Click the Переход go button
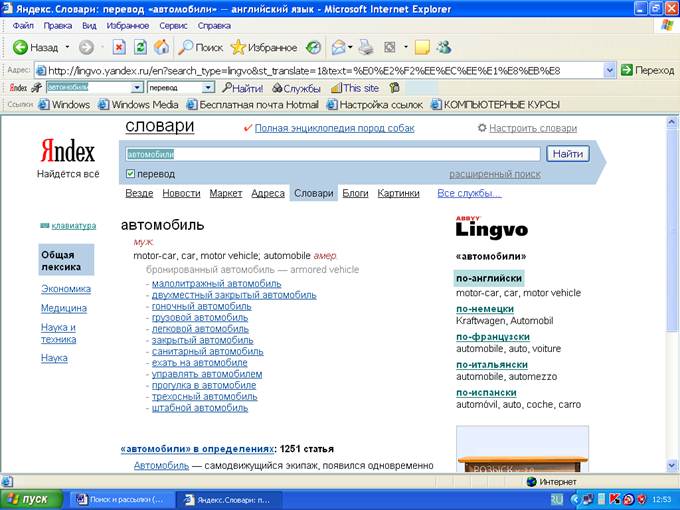This screenshot has height=510, width=680. click(x=647, y=70)
